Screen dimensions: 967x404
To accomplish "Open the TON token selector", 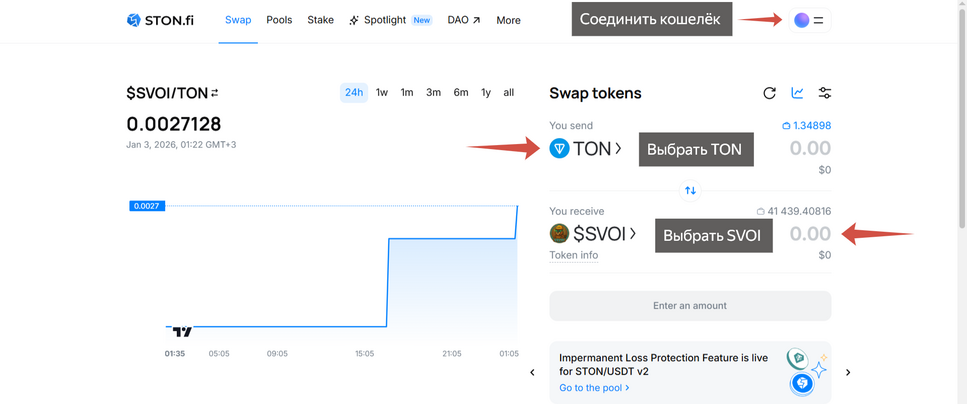I will click(586, 149).
